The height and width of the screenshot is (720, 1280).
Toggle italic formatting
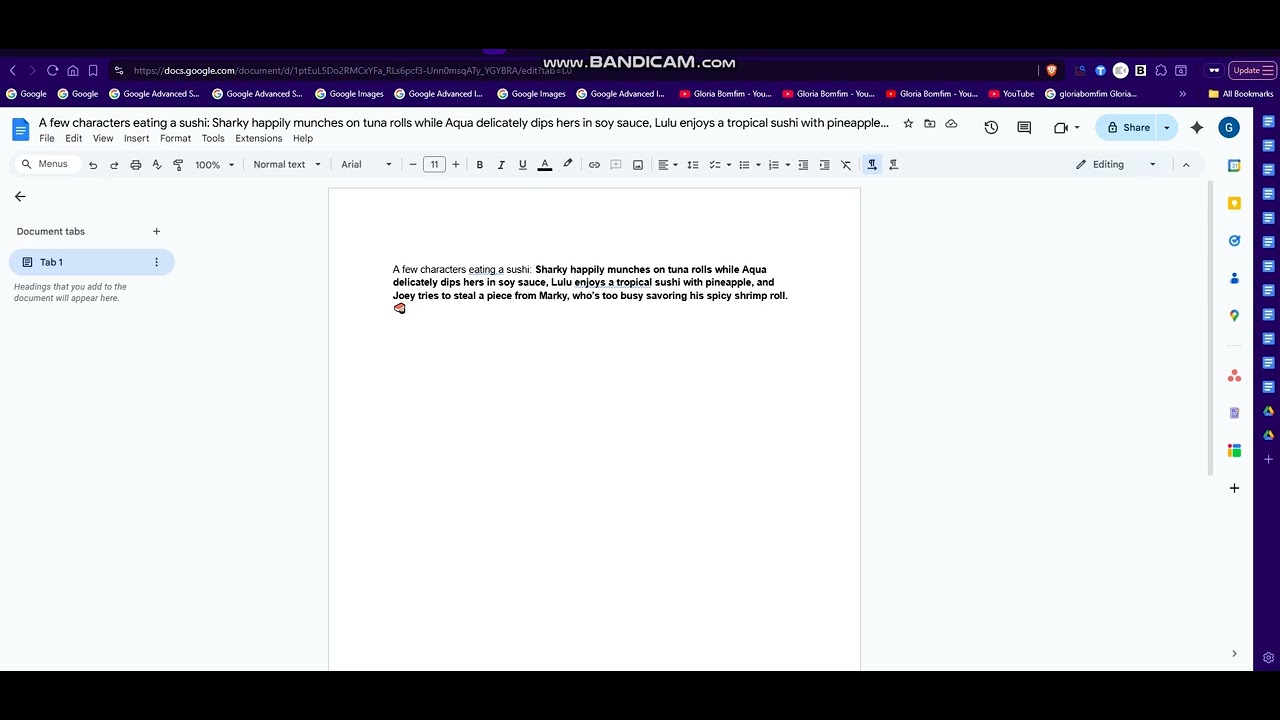coord(501,165)
